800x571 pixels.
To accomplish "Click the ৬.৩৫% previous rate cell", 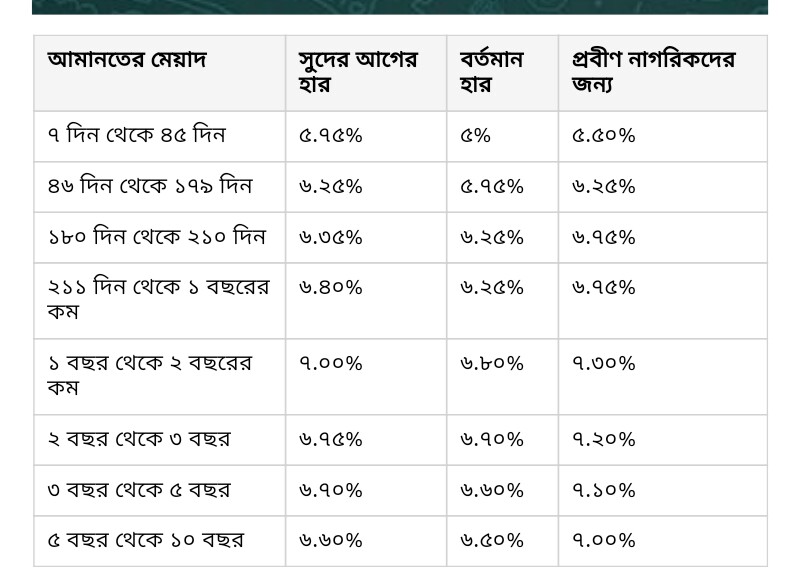I will [366, 238].
